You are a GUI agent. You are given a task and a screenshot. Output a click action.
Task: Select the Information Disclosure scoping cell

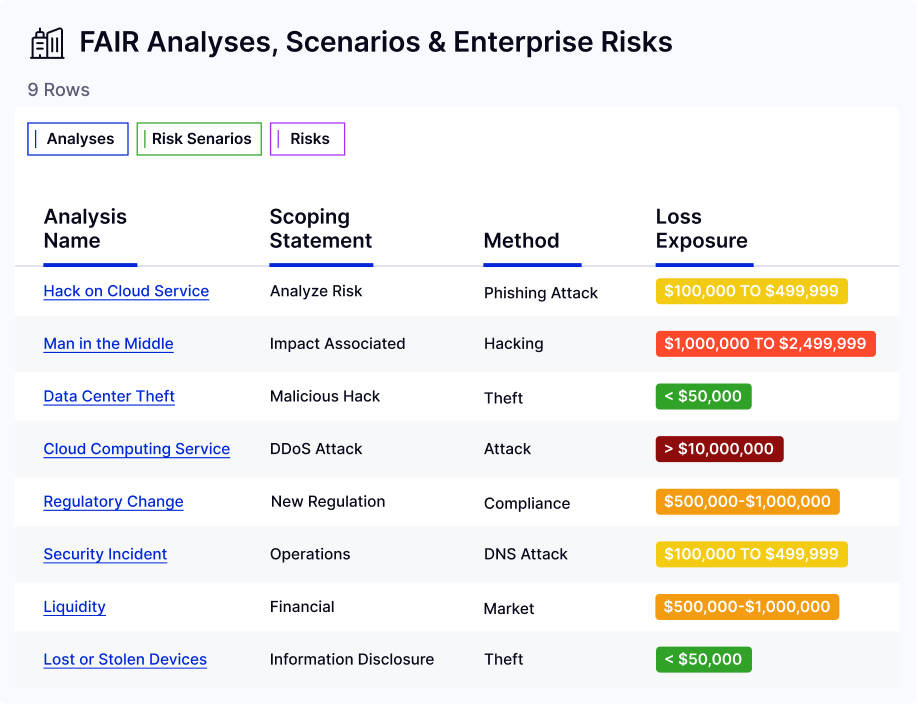(352, 659)
